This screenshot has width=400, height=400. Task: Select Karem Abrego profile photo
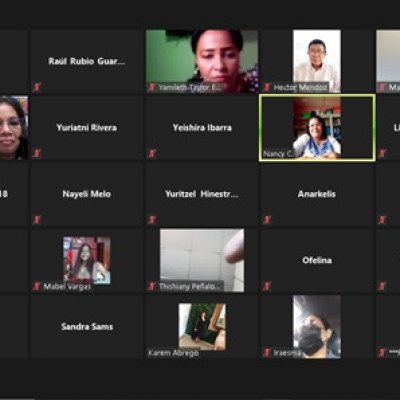202,327
